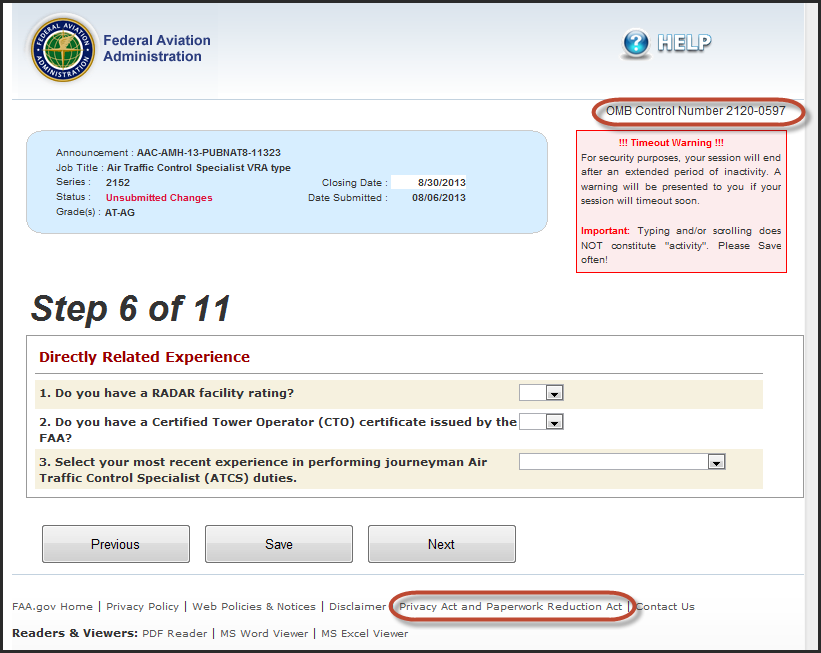Open Web Policies & Notices link
Screen dimensions: 821x653
point(254,606)
